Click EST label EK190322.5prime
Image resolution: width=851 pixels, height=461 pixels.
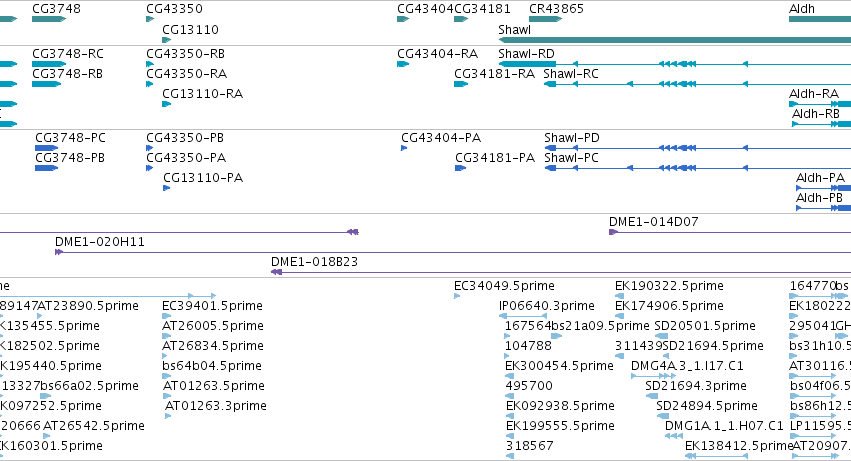(669, 286)
